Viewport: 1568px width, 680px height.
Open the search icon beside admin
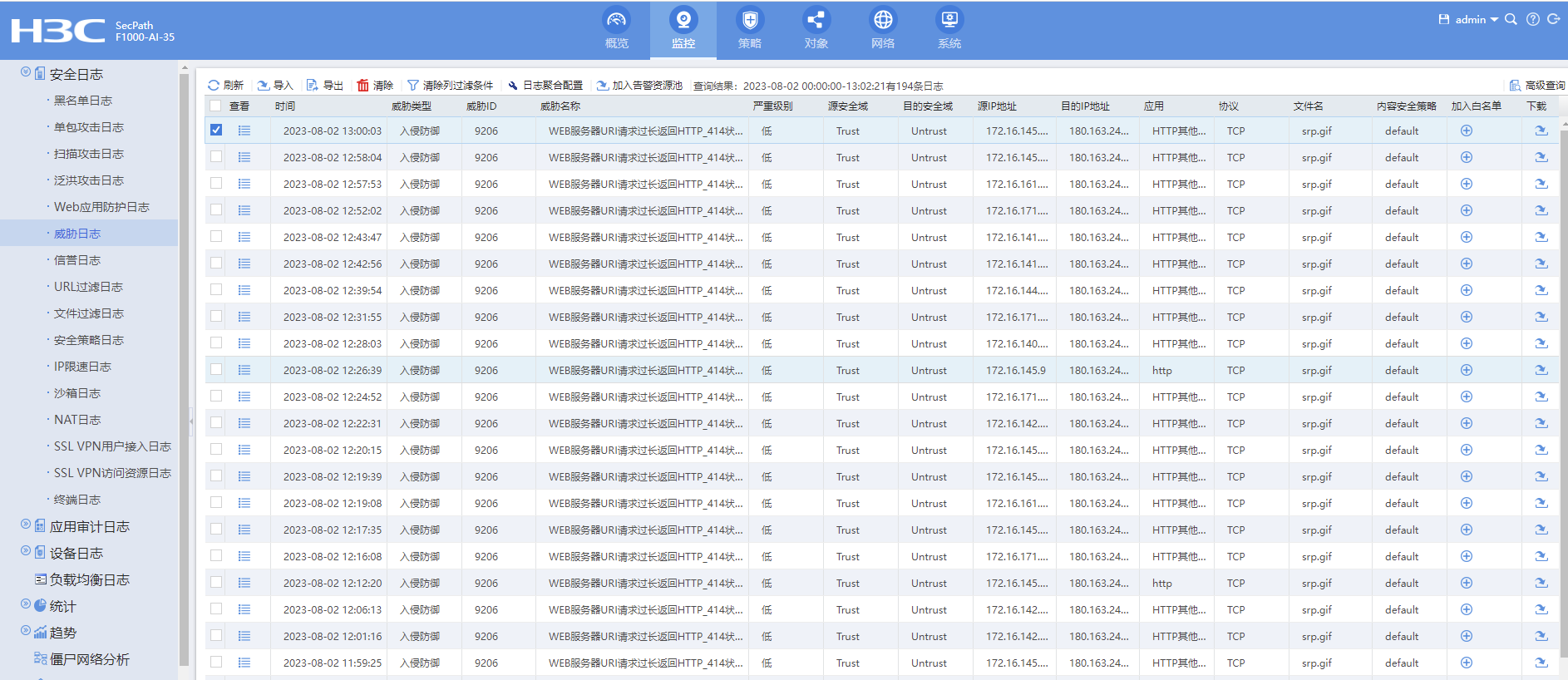click(x=1511, y=19)
